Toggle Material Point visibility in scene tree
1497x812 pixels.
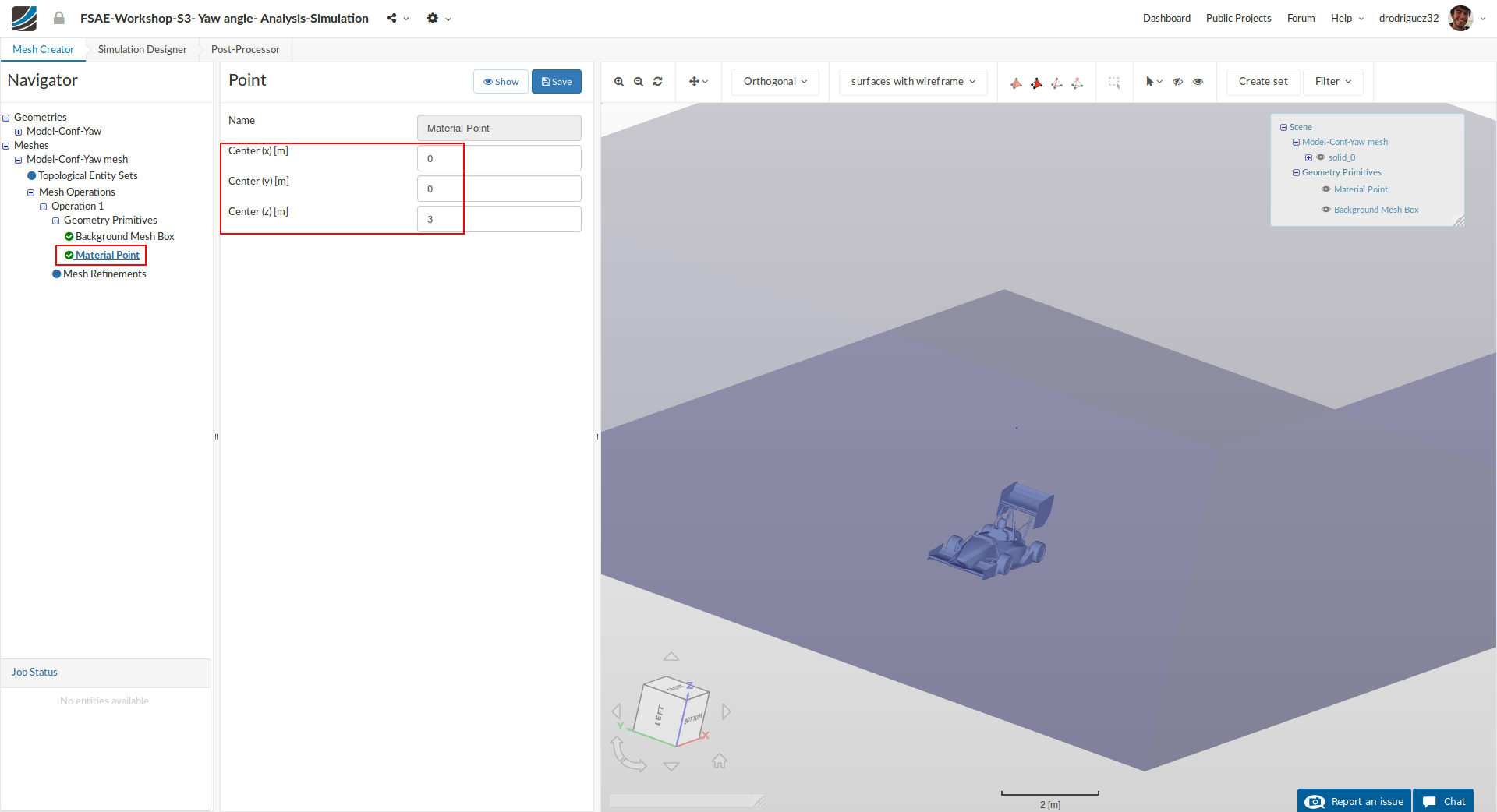1326,189
